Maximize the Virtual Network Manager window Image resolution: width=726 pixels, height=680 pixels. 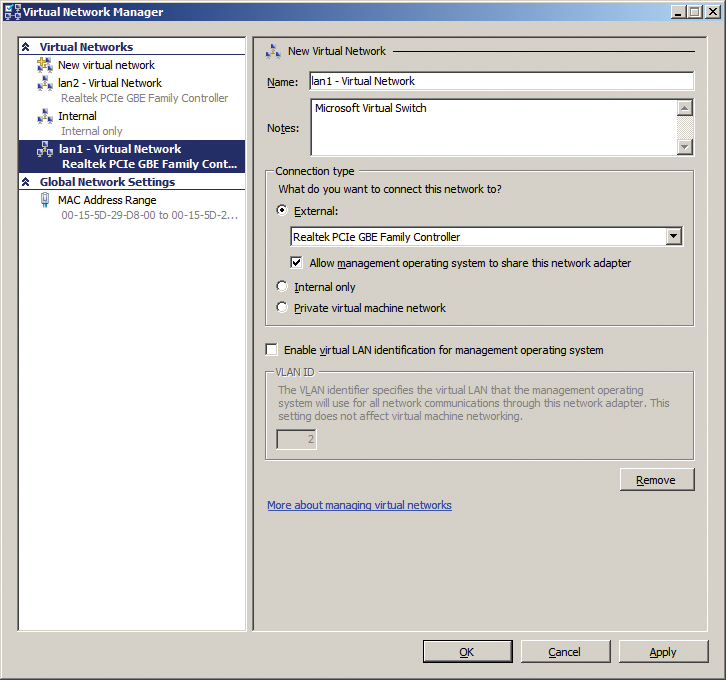click(x=695, y=12)
